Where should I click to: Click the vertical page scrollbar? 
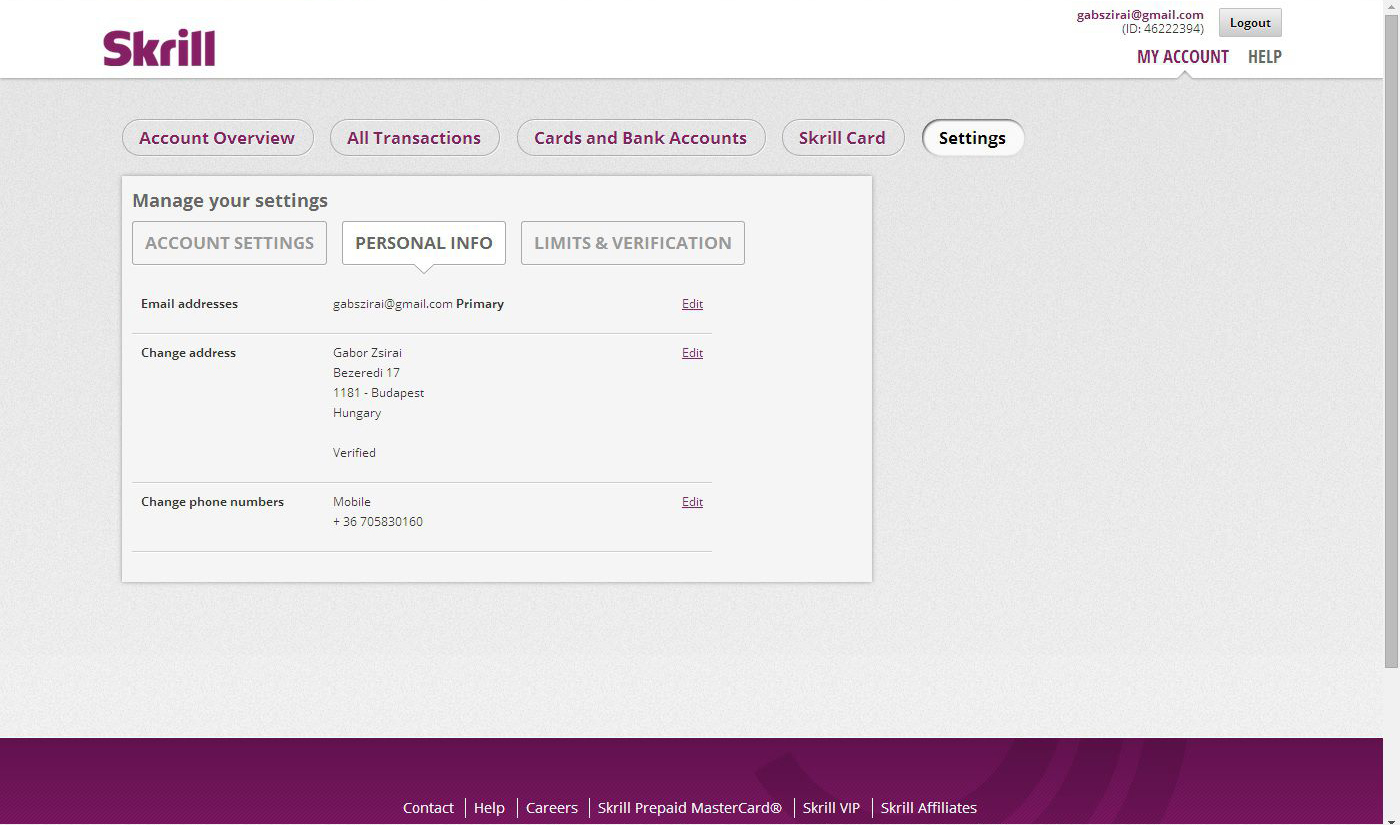point(1391,343)
